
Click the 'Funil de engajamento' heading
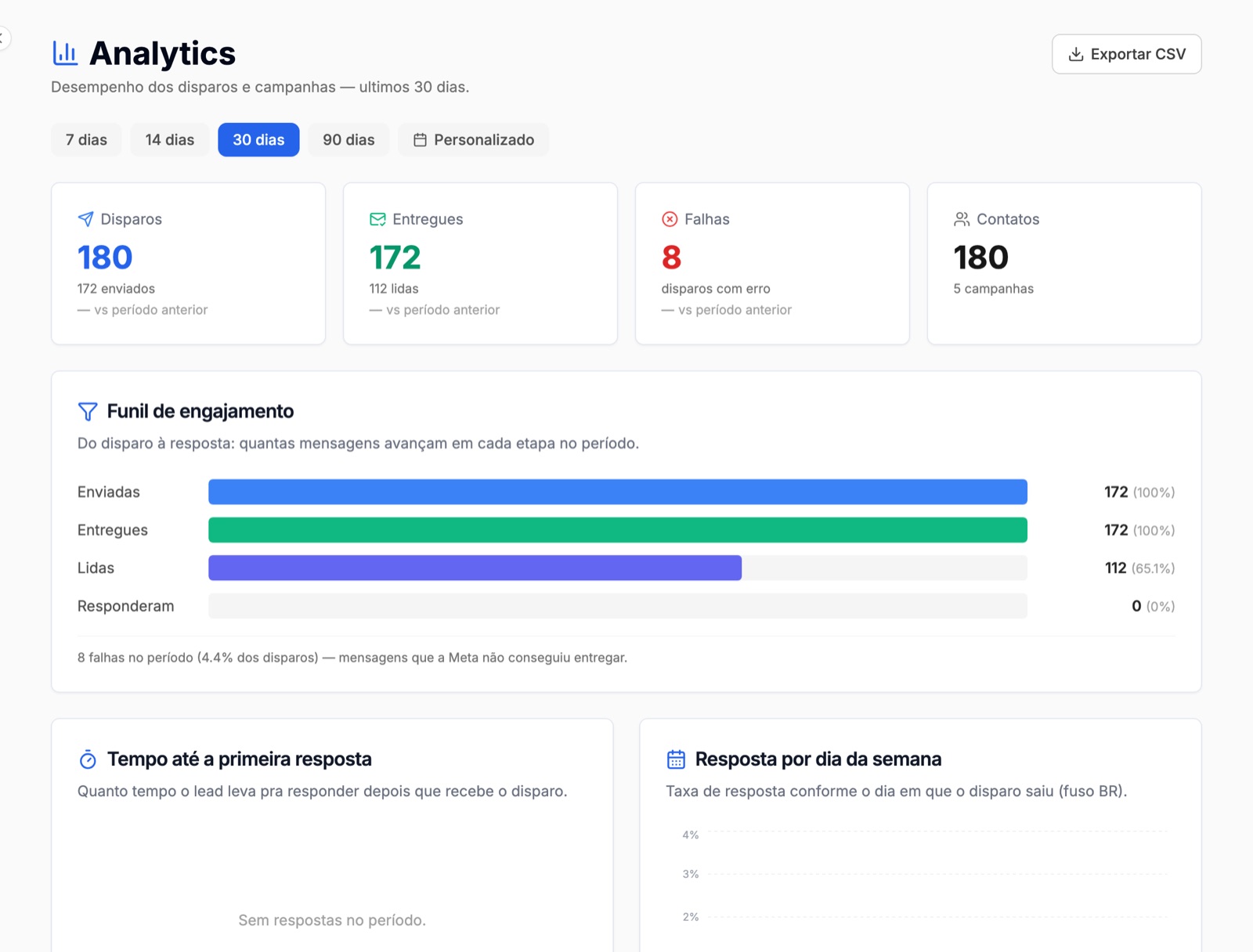tap(200, 411)
